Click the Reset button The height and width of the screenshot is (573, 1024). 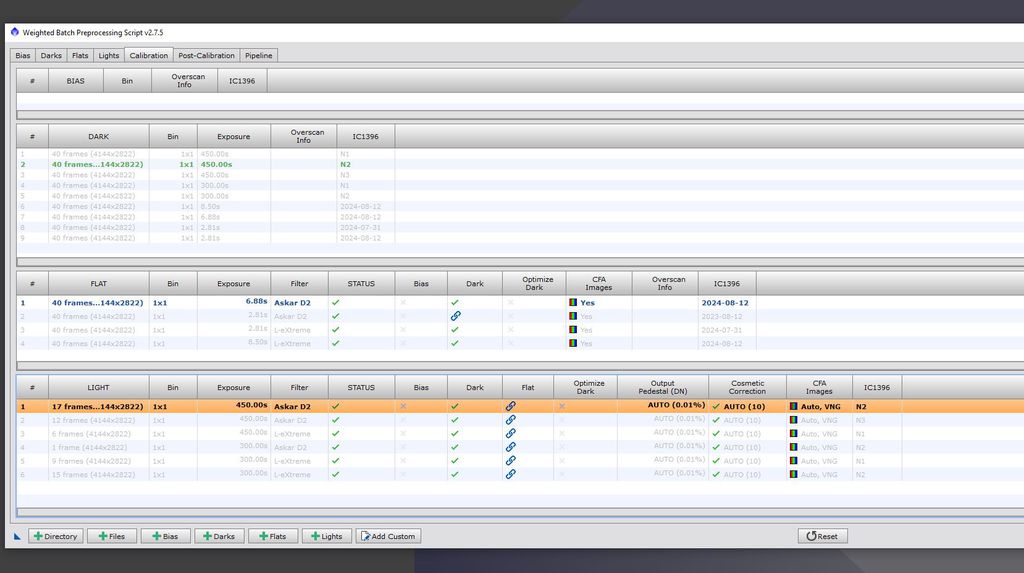point(822,536)
